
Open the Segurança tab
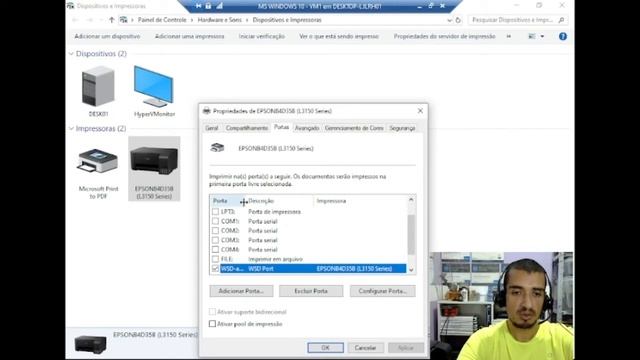click(x=402, y=128)
